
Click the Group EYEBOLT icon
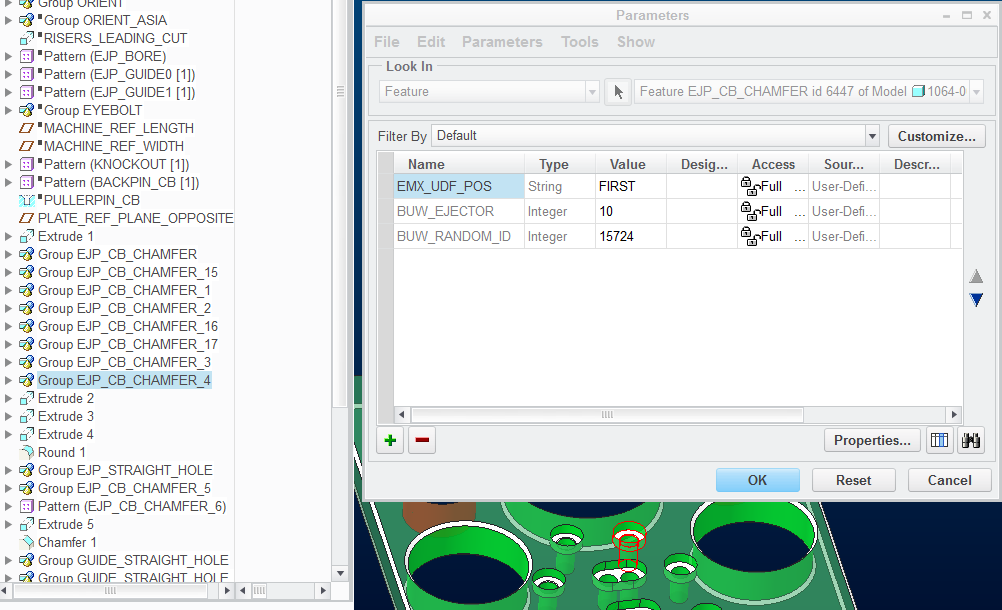coord(26,110)
